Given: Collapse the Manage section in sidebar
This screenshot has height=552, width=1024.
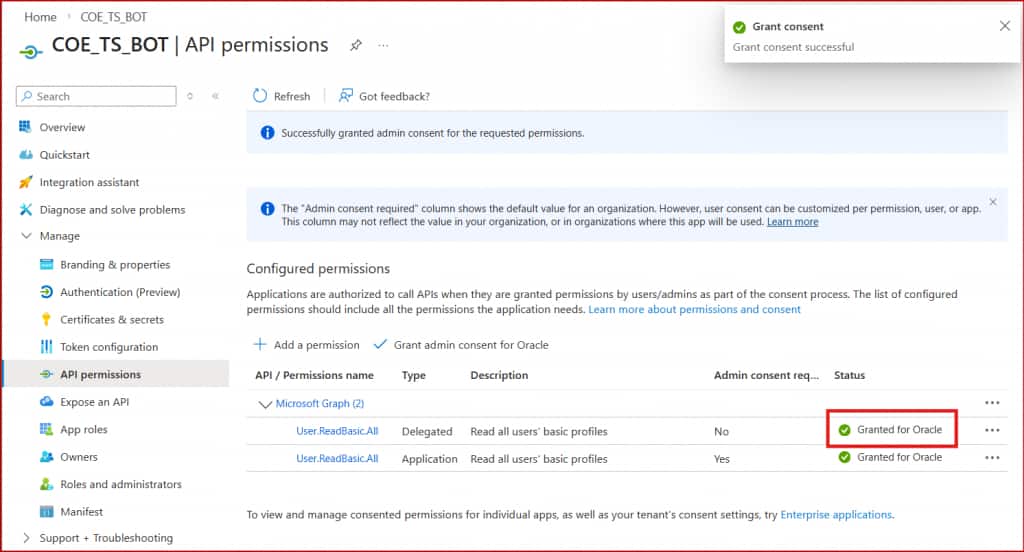Looking at the screenshot, I should [x=26, y=236].
